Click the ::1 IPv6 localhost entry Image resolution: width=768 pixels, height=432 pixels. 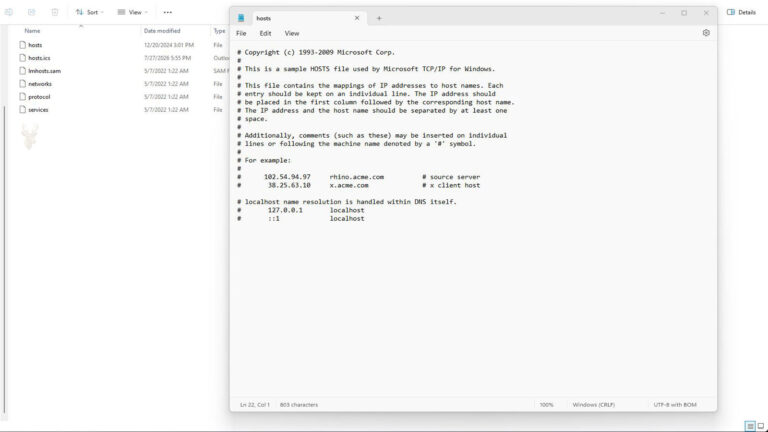(x=273, y=218)
